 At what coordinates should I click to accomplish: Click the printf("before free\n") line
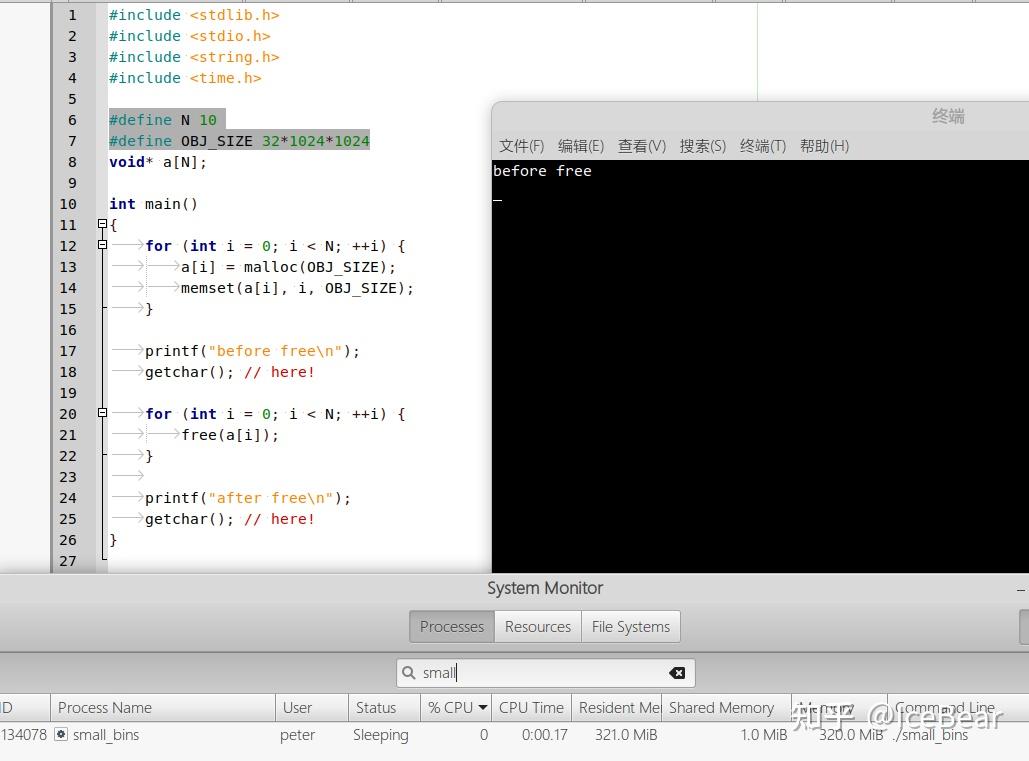[x=253, y=351]
